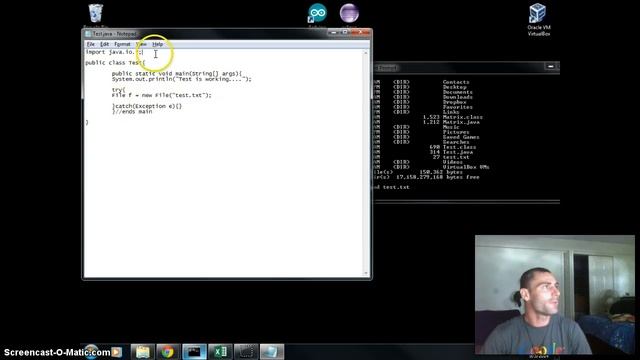The height and width of the screenshot is (360, 640).
Task: Click the 'import java.io.' line in Notepad
Action: tap(114, 52)
